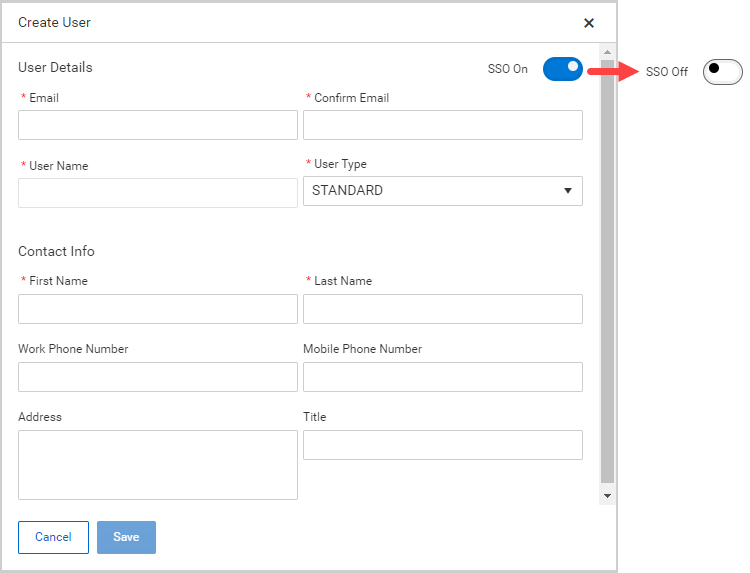Viewport: 750px width, 573px height.
Task: Focus the Work Phone Number field
Action: click(158, 377)
